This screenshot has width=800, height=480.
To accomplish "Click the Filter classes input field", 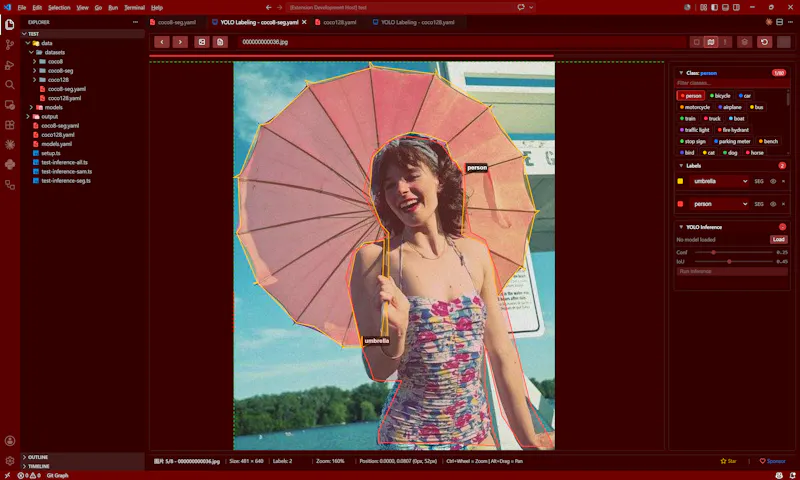I will point(732,83).
